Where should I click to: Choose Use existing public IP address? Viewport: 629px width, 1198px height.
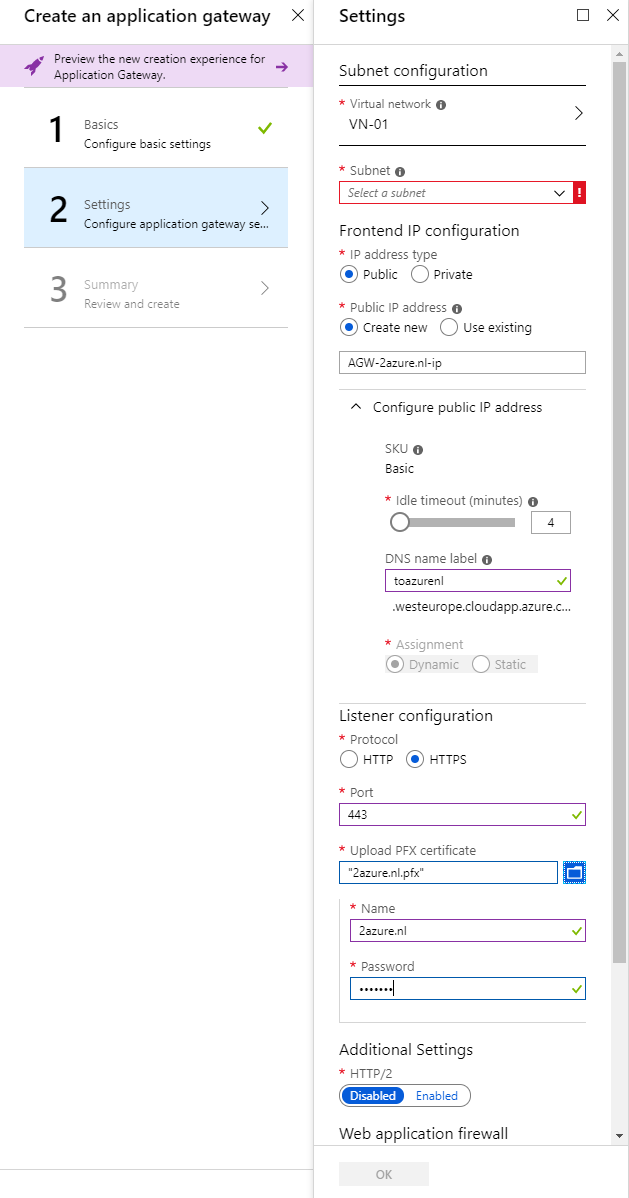(x=449, y=328)
